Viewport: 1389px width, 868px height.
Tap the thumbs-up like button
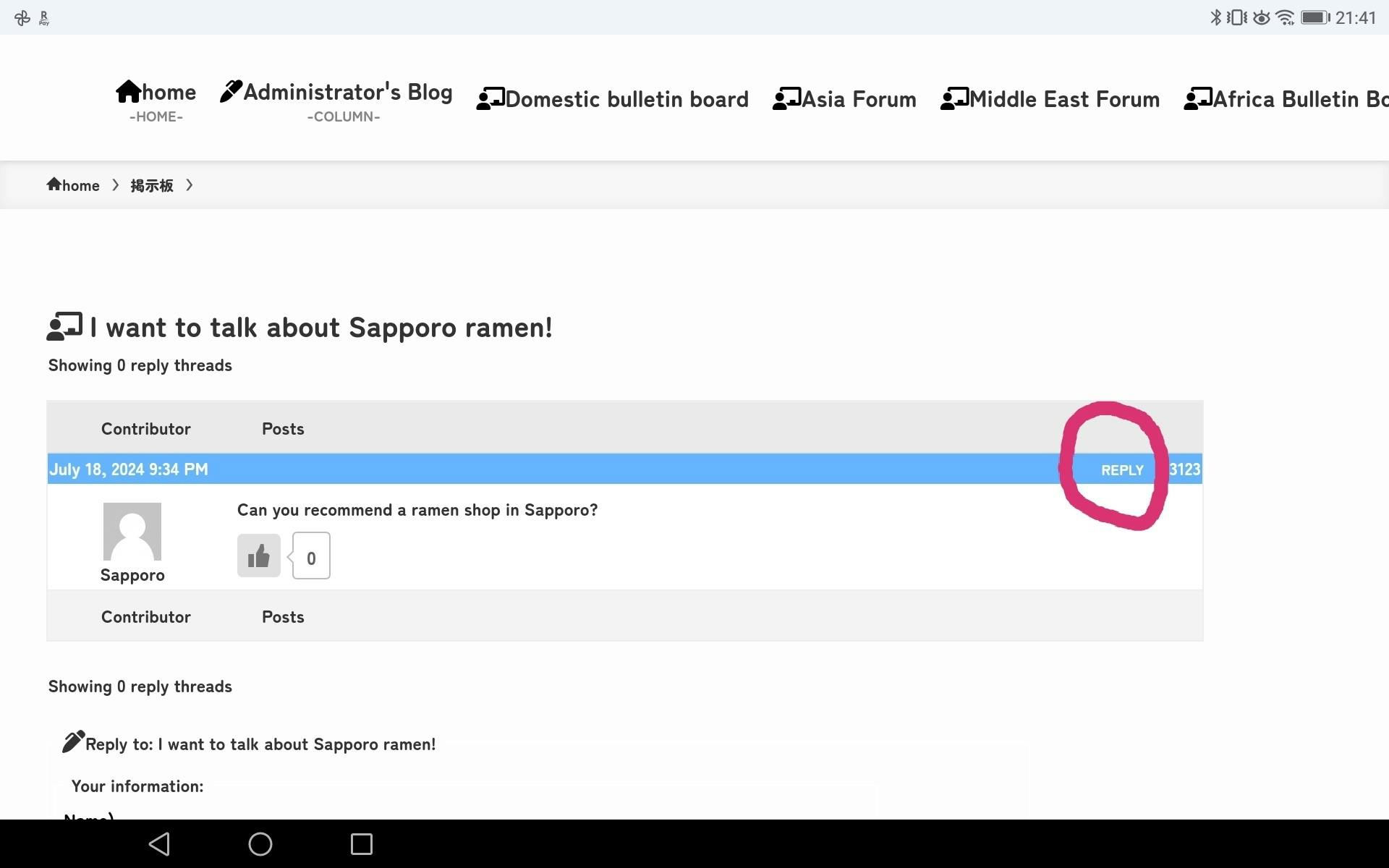click(x=258, y=556)
